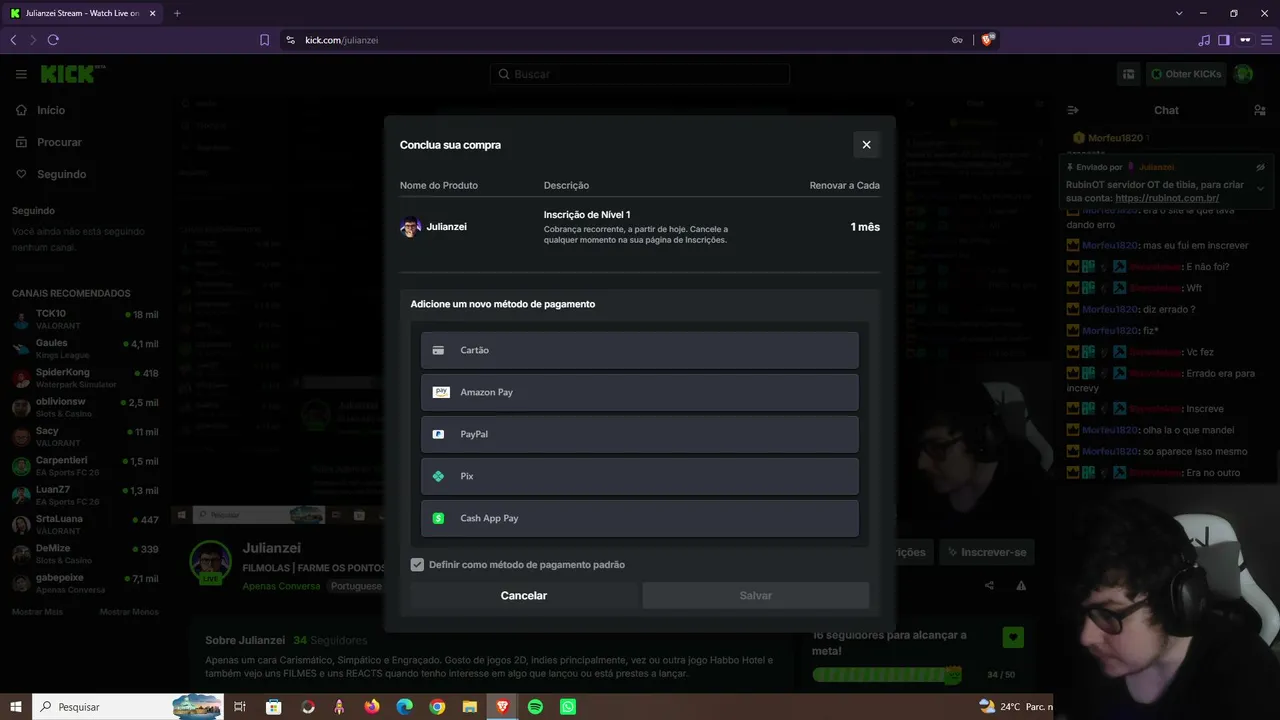Open a new browser tab

177,13
